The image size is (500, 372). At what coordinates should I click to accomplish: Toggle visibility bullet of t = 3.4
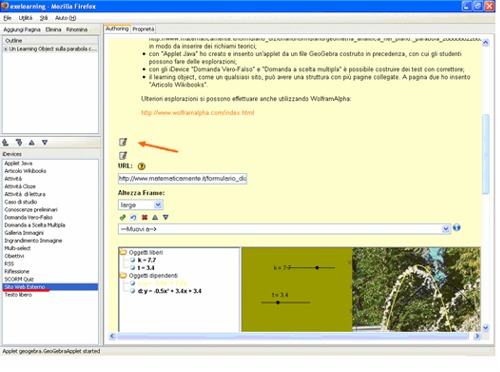(133, 268)
